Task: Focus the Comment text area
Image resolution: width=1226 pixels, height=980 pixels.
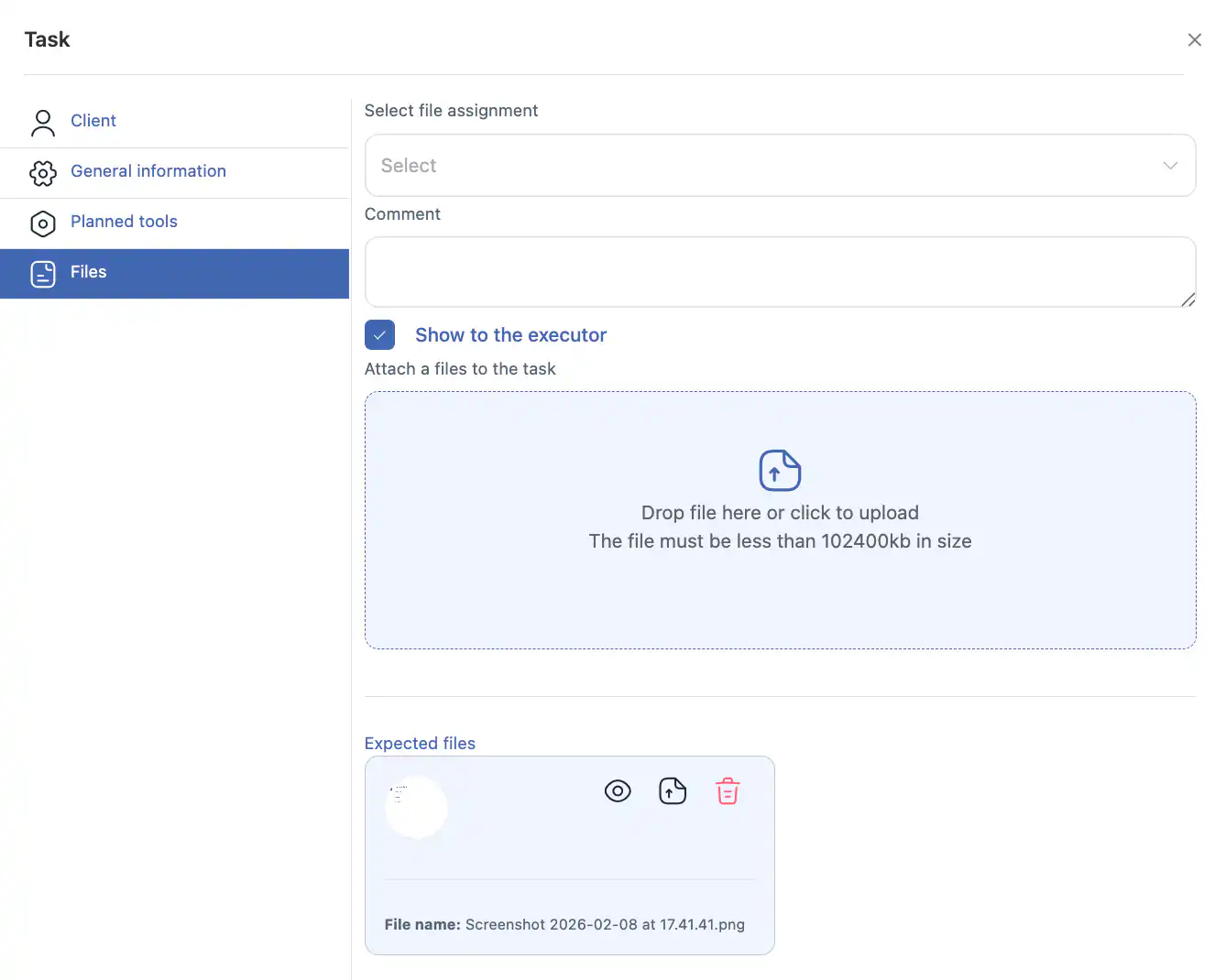Action: (x=779, y=272)
